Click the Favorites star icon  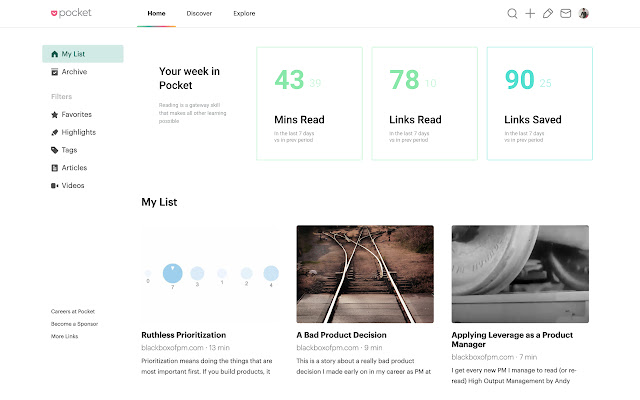click(54, 115)
